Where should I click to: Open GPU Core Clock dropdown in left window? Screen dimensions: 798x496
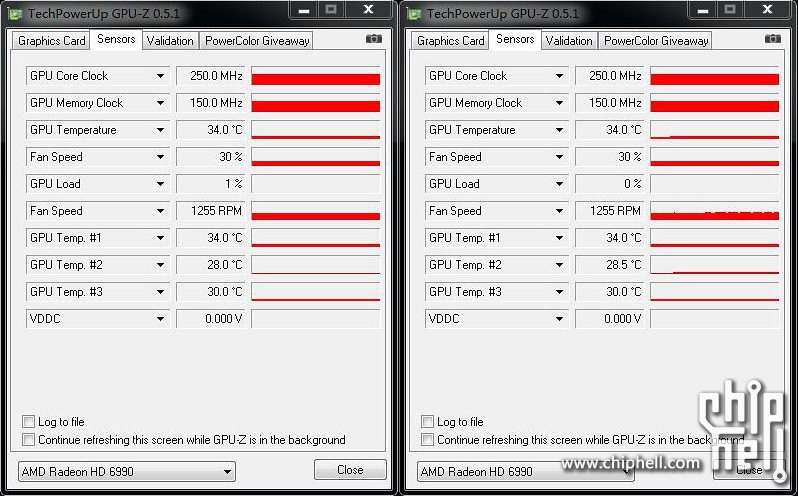pos(98,76)
